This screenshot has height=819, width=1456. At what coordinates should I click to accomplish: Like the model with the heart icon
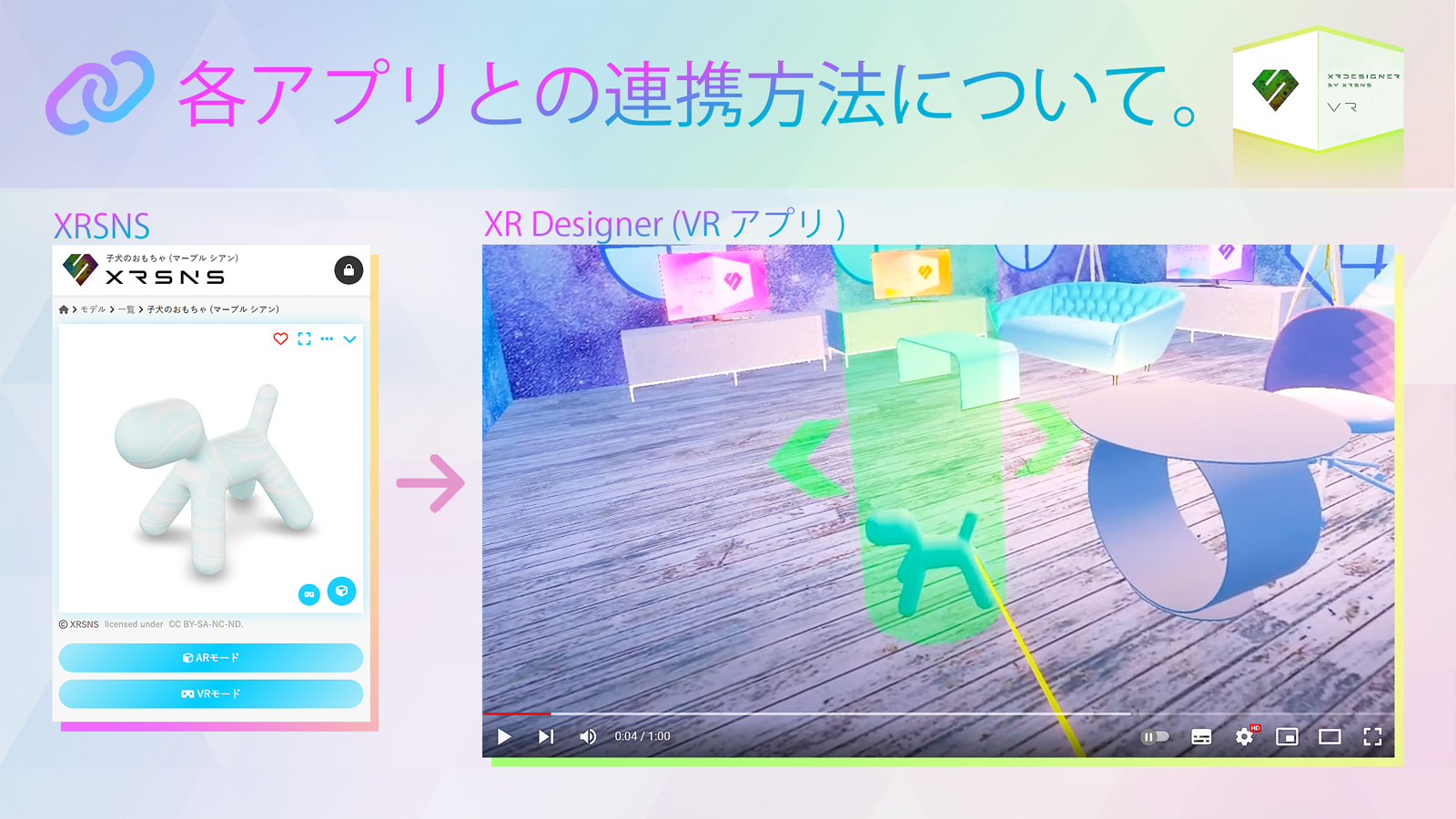pos(280,339)
